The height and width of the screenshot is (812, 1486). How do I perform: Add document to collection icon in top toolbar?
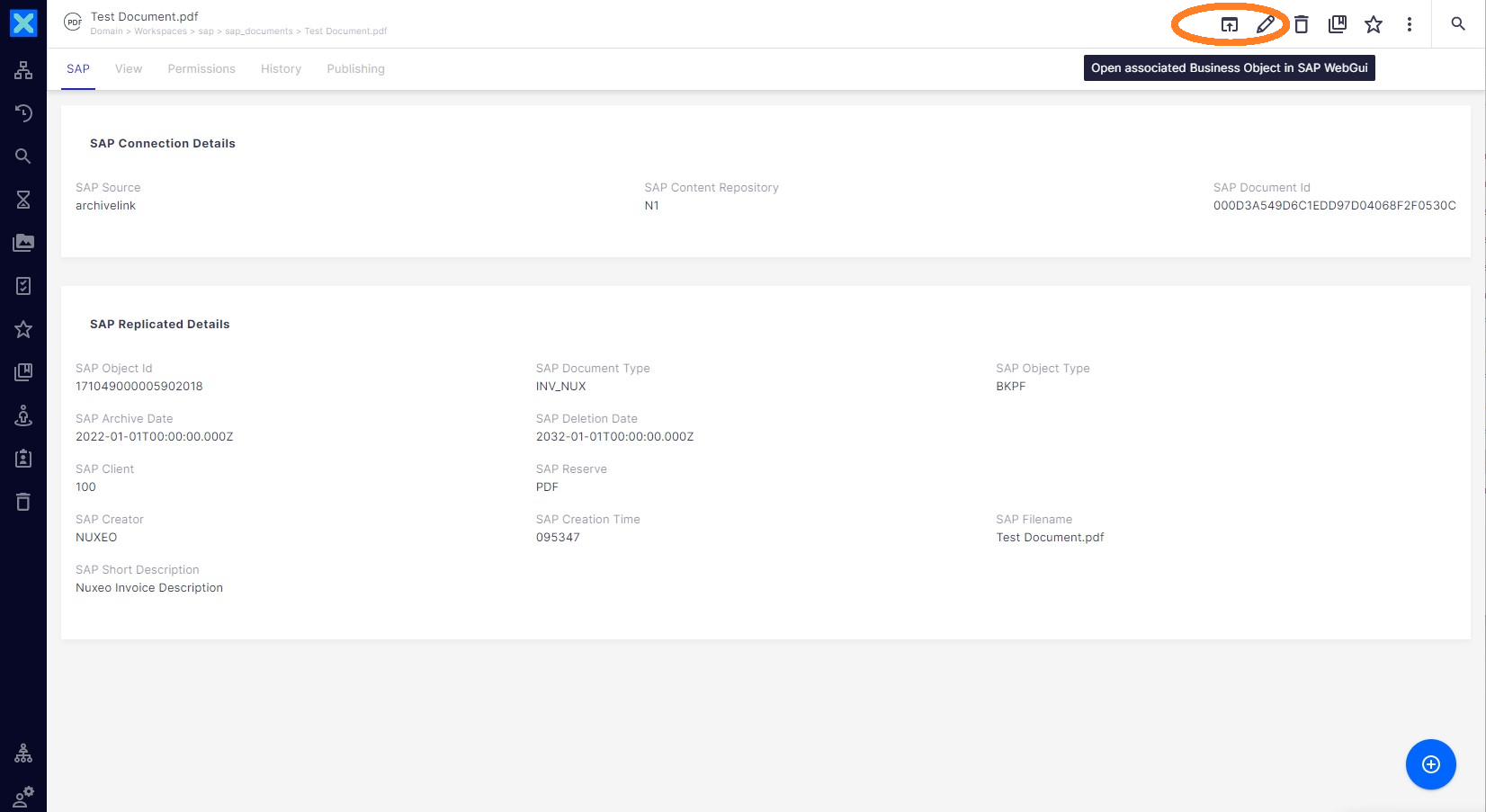1338,24
